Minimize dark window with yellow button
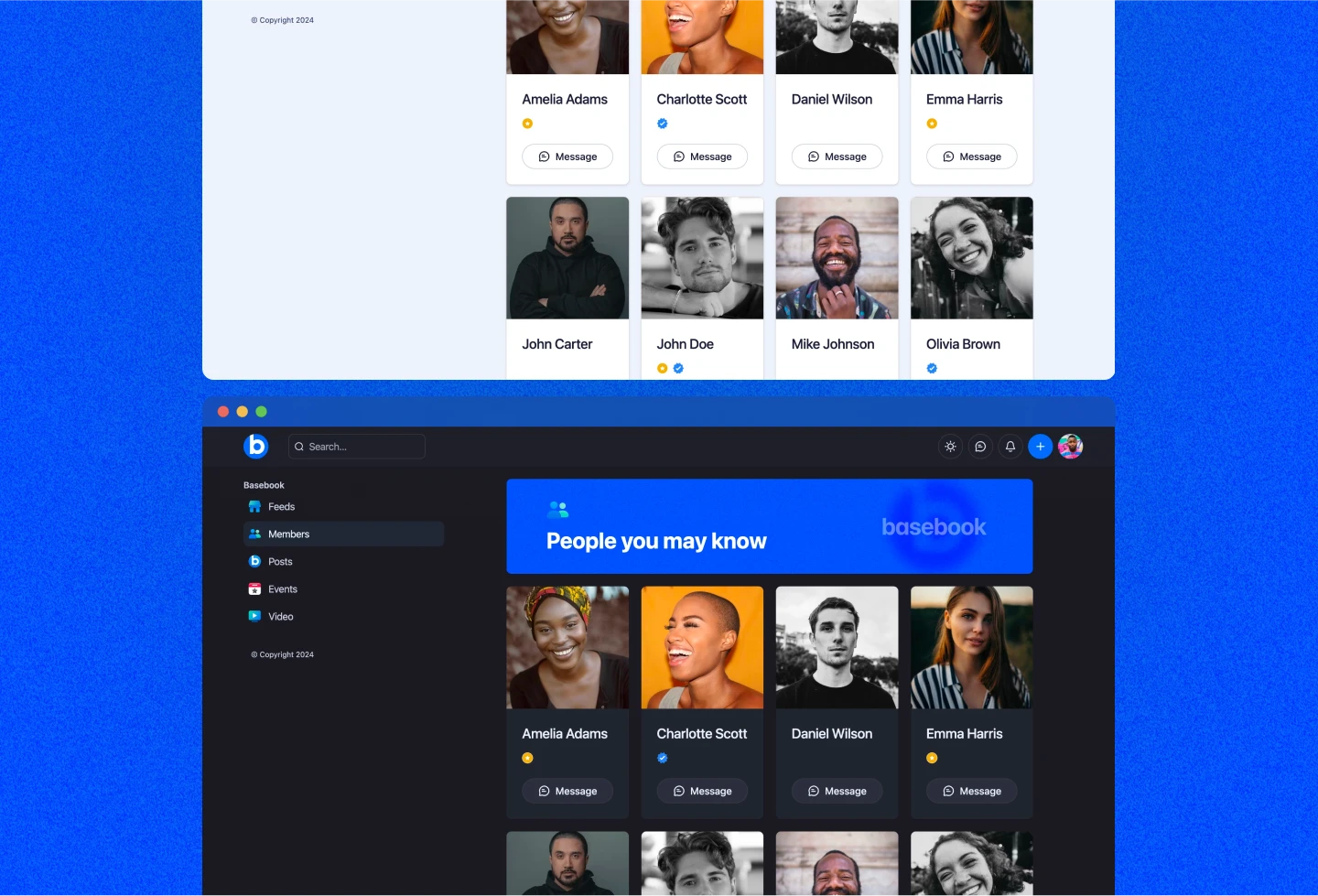The image size is (1318, 896). coord(243,412)
